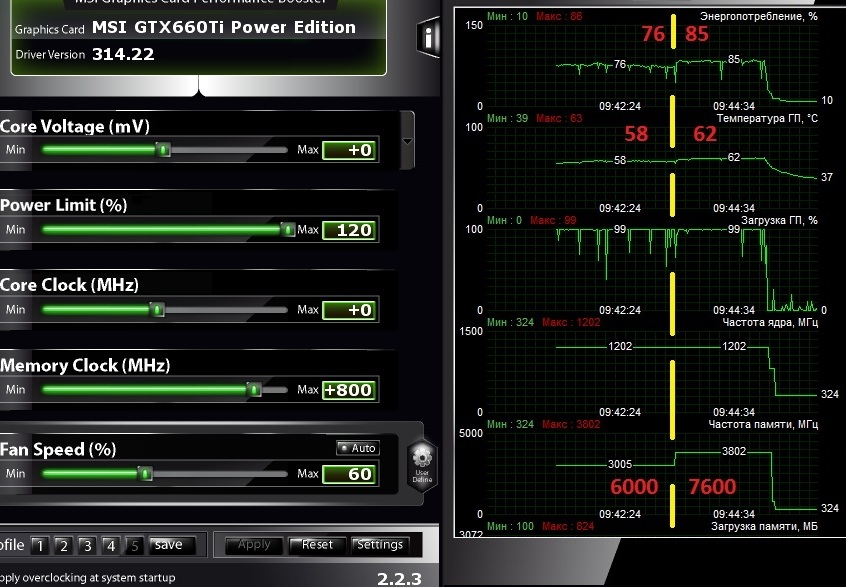This screenshot has width=846, height=587.
Task: Apply the overclocking settings
Action: [254, 545]
